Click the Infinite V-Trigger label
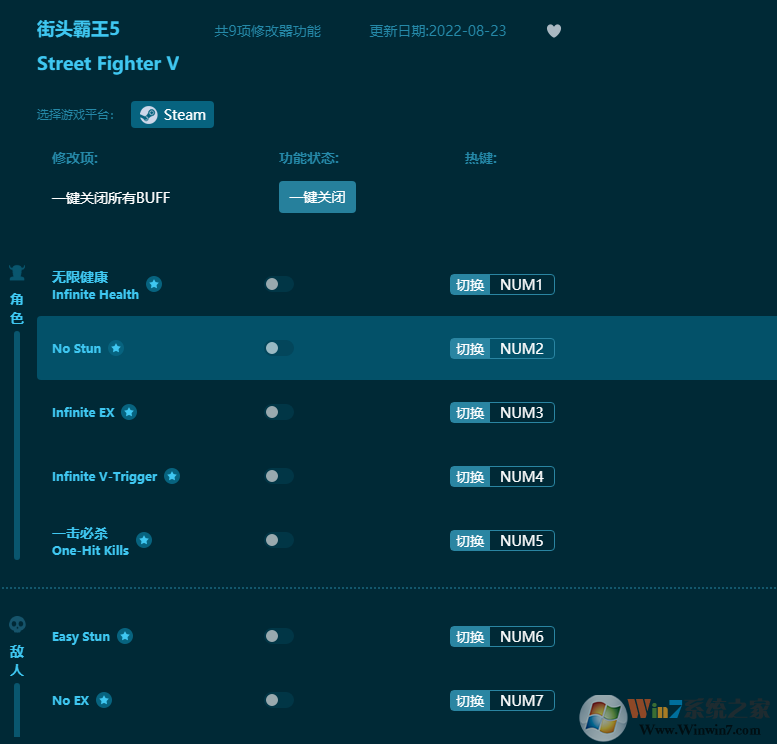Screen dimensions: 777x744 pyautogui.click(x=104, y=477)
